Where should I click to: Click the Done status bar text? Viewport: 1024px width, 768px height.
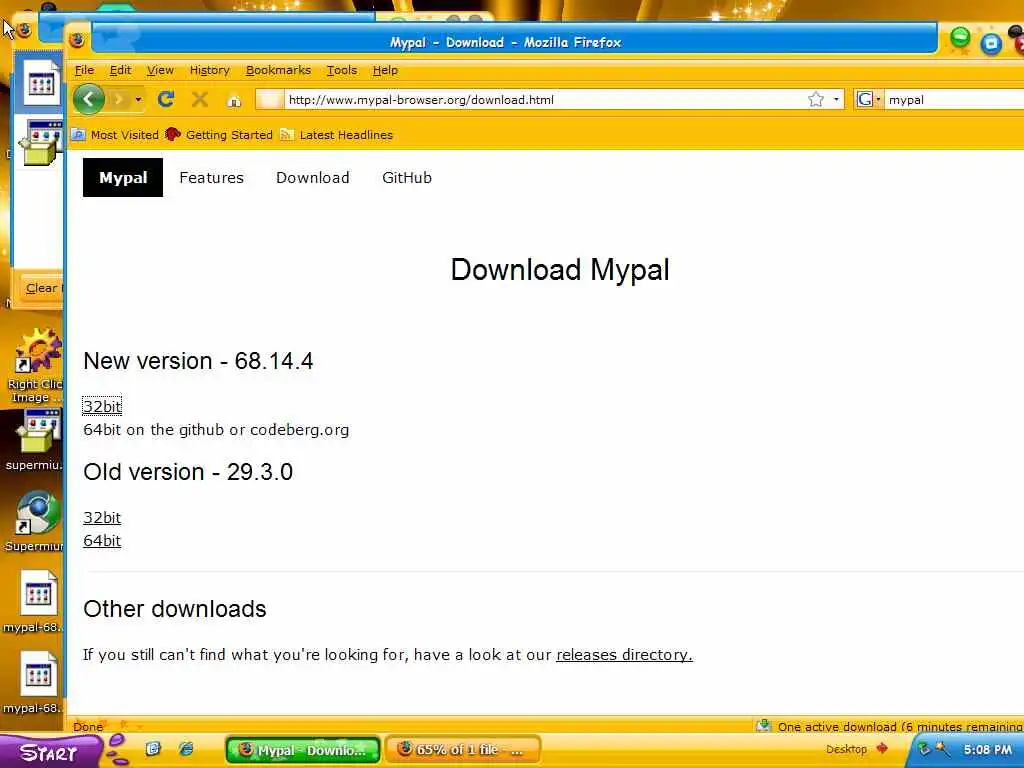pos(88,726)
